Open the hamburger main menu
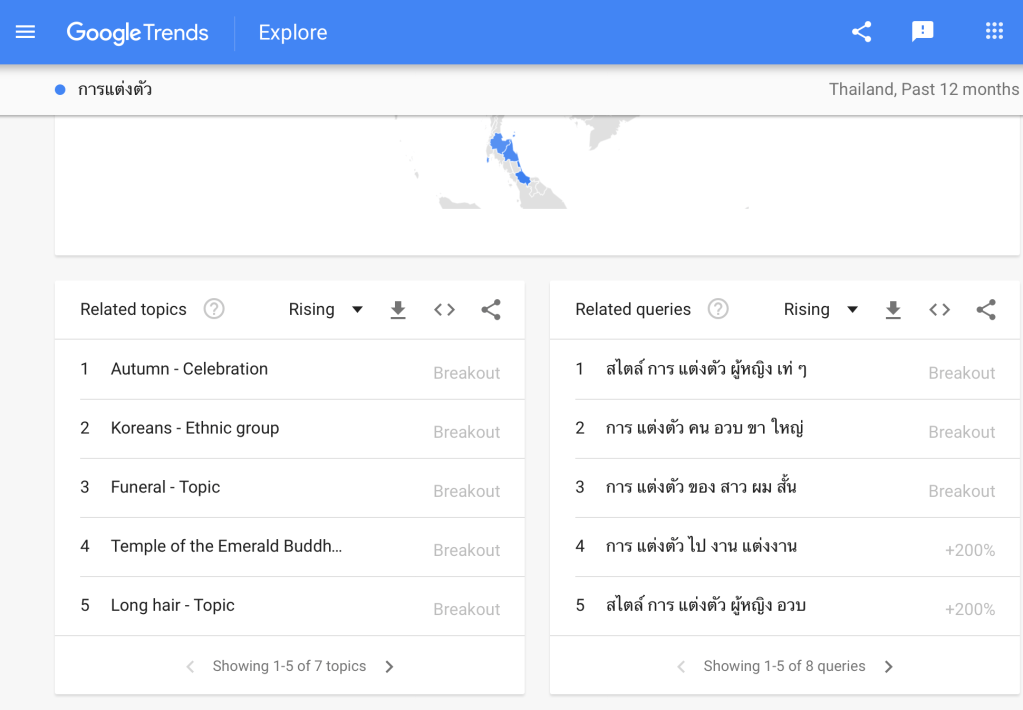This screenshot has height=710, width=1023. 25,32
